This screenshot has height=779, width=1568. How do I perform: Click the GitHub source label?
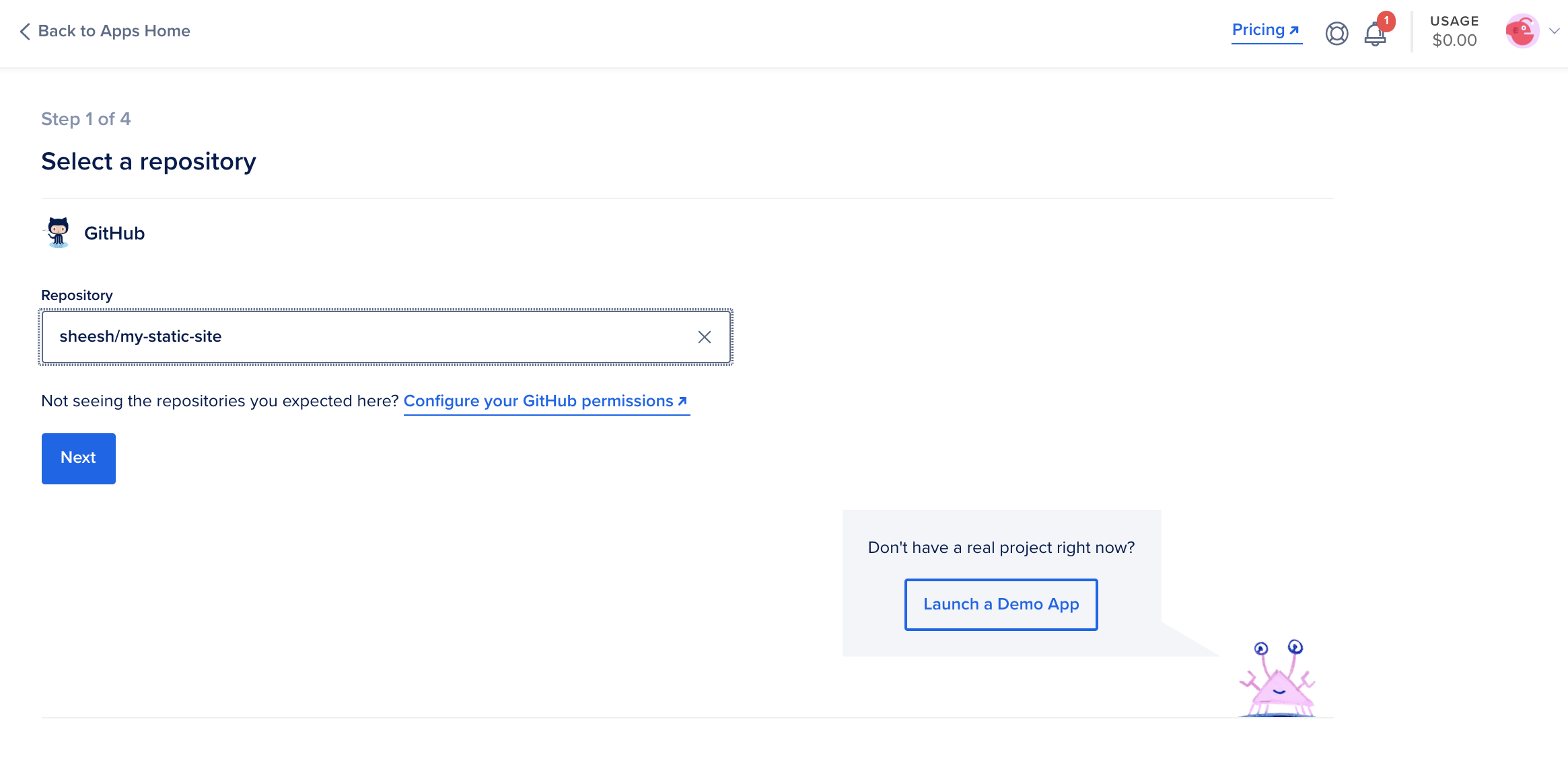[114, 233]
